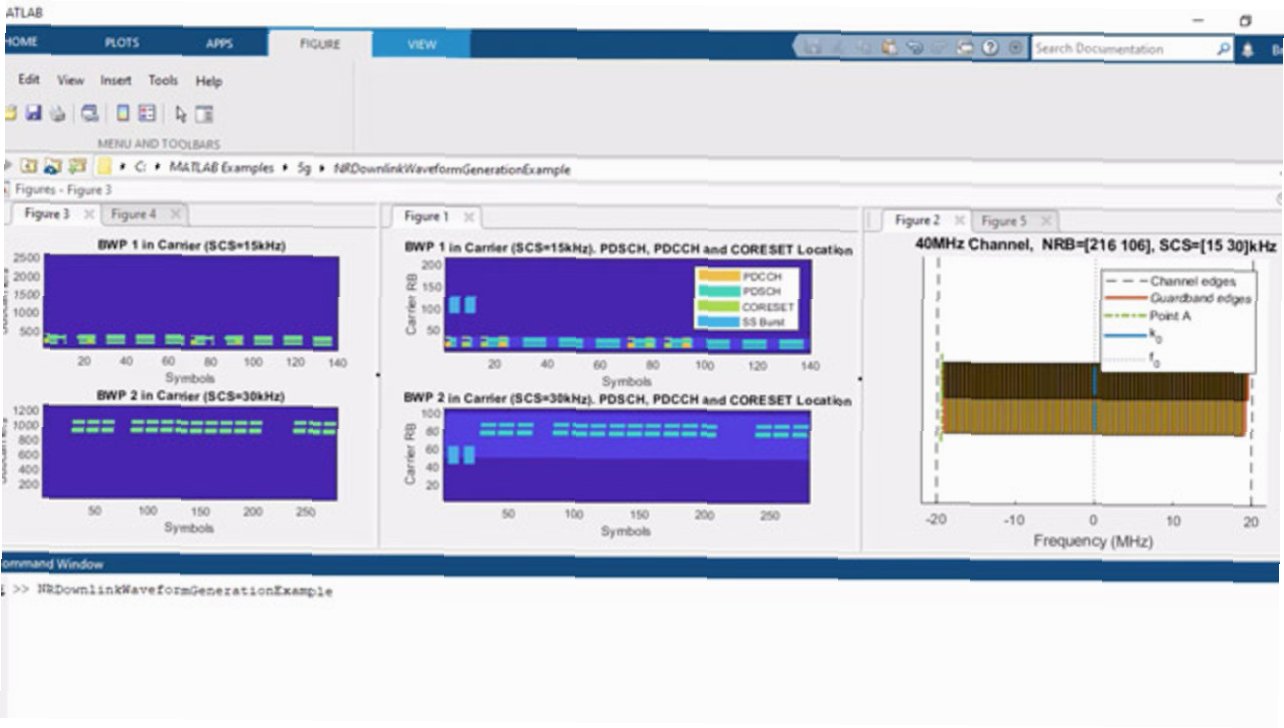Open the APPS ribbon tab
This screenshot has width=1284, height=728.
point(219,43)
